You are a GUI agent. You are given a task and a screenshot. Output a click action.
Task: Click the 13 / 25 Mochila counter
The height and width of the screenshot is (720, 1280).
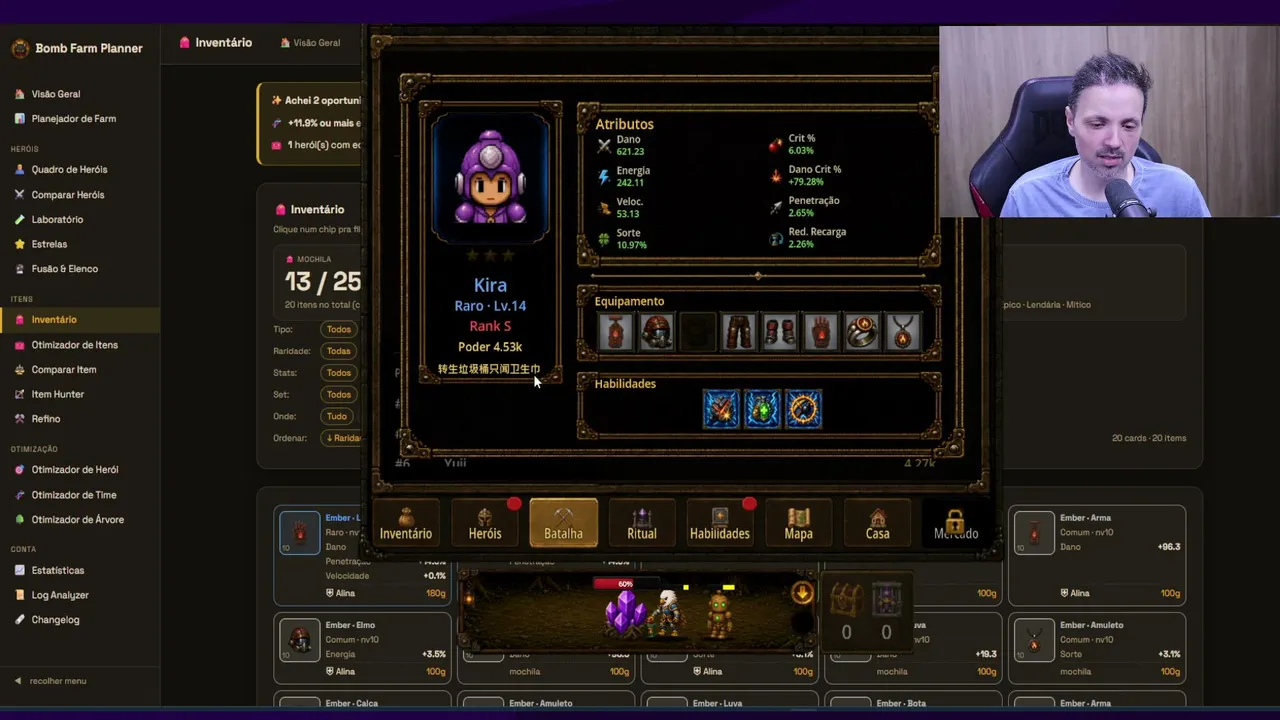coord(323,281)
